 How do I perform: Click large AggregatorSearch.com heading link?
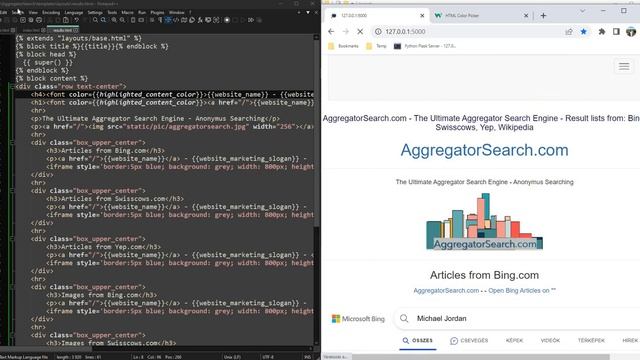pos(484,150)
